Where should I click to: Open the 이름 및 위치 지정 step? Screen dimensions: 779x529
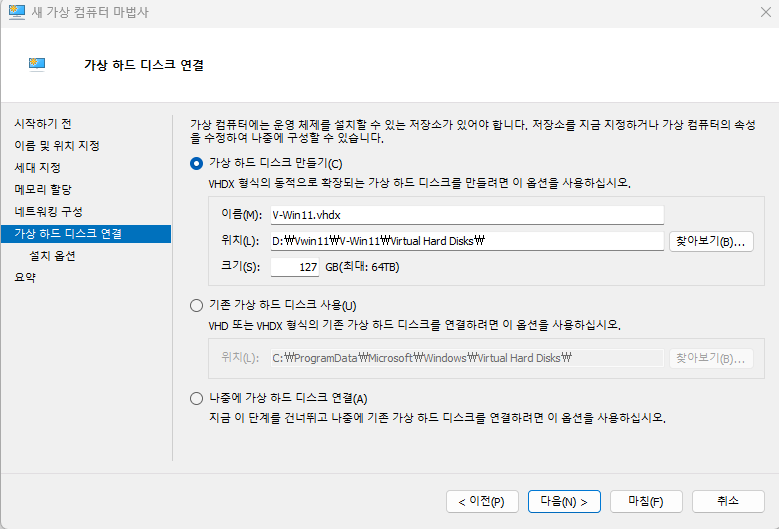click(57, 146)
